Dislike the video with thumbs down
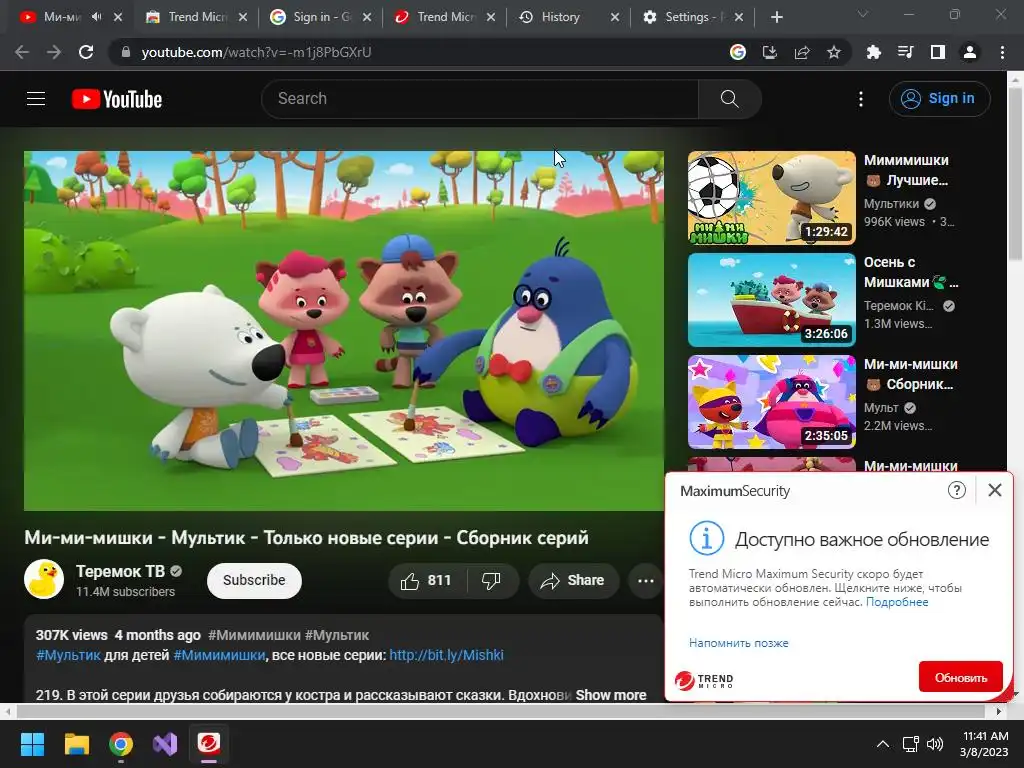This screenshot has width=1024, height=768. (x=491, y=581)
